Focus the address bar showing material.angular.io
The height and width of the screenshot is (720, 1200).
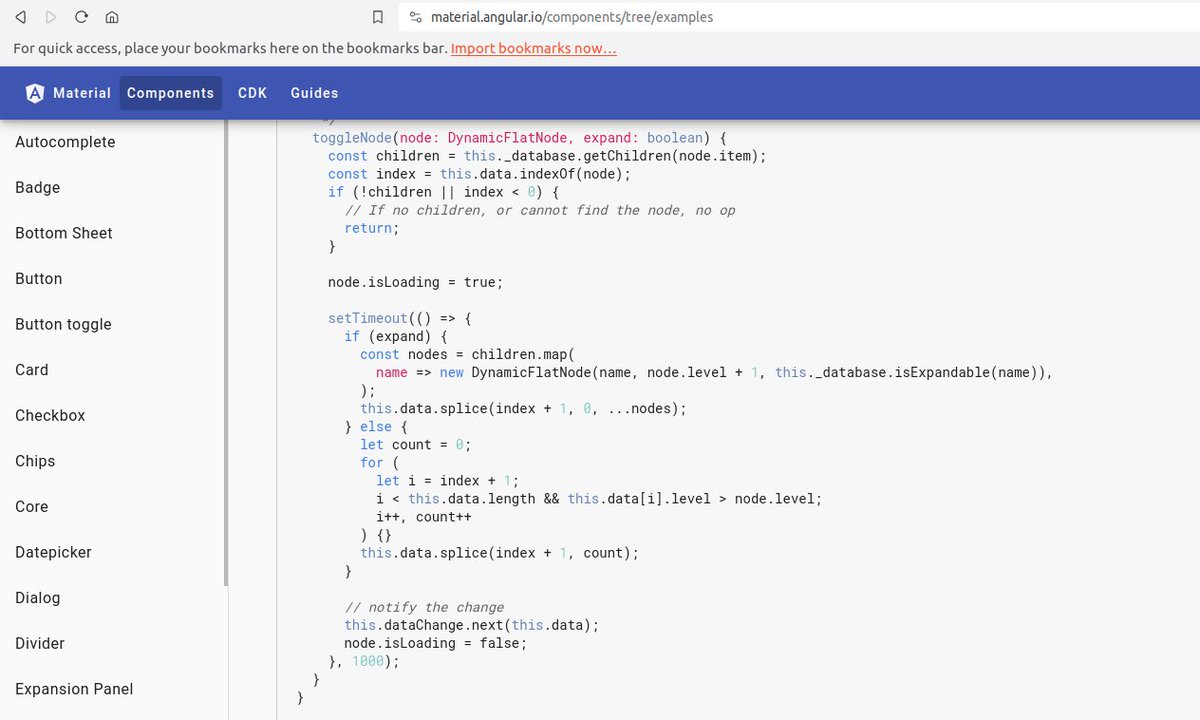pos(800,17)
